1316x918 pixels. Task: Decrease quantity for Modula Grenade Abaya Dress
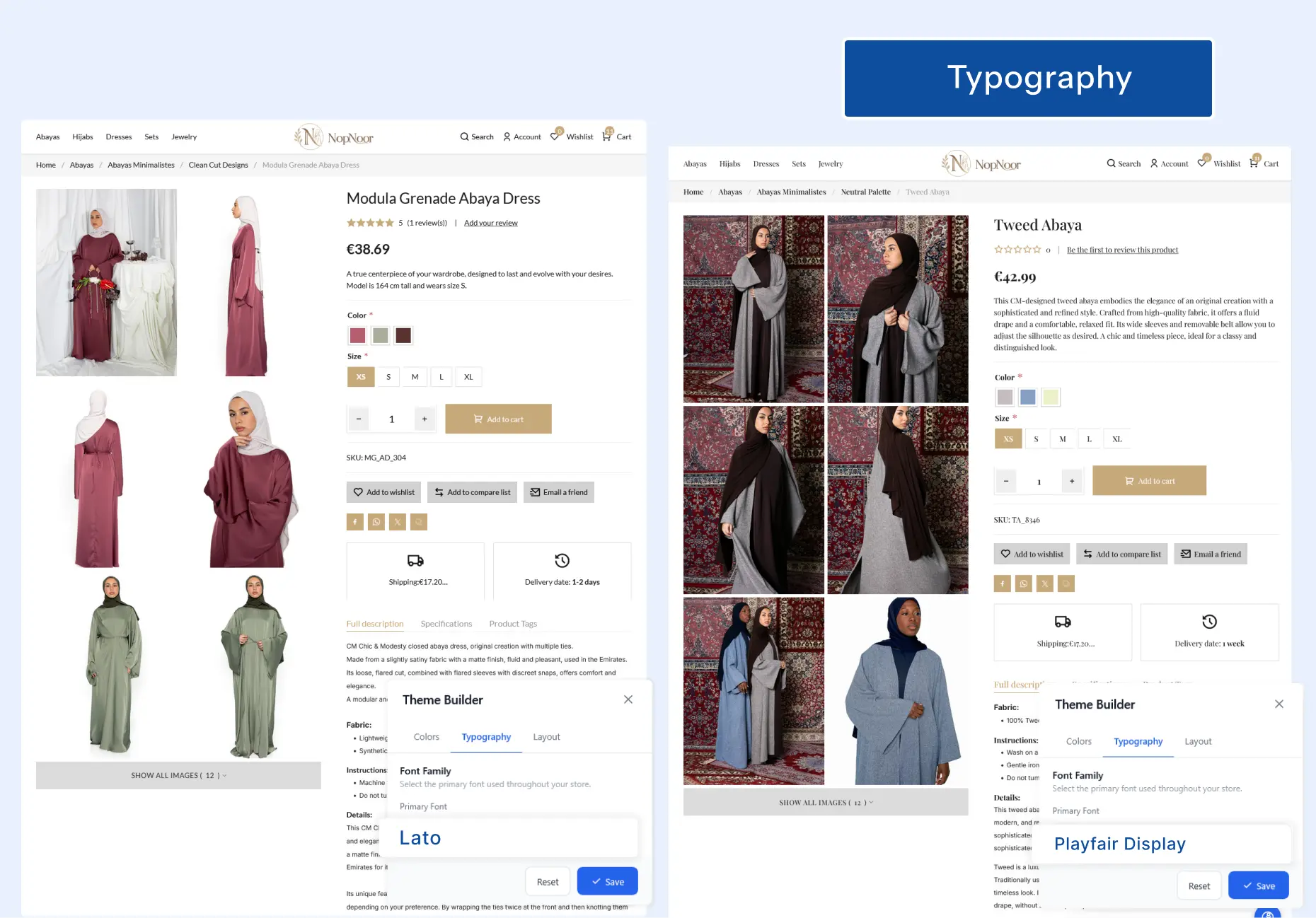[x=359, y=419]
